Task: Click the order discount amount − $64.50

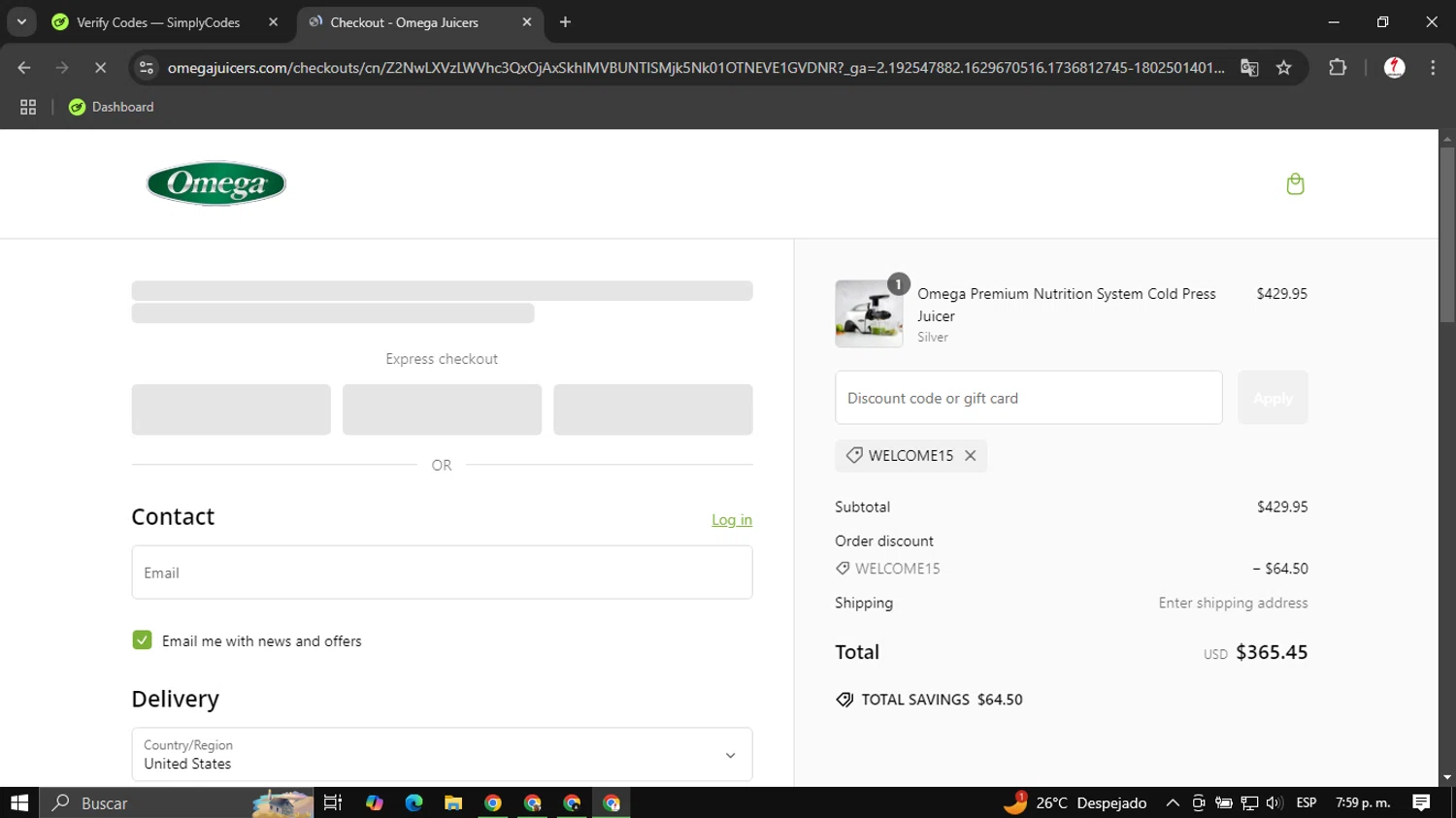Action: pyautogui.click(x=1280, y=569)
